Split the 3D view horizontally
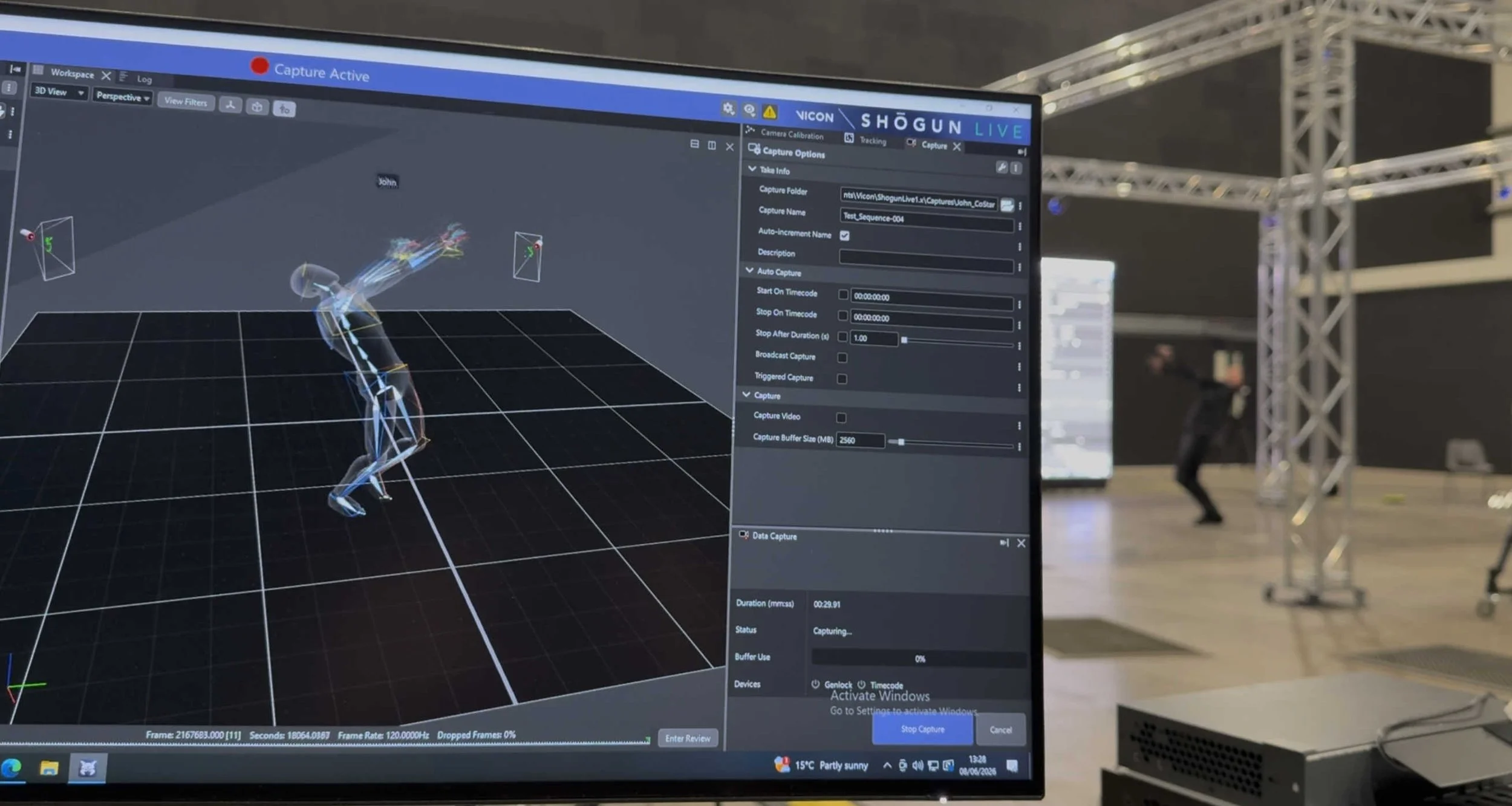This screenshot has height=806, width=1512. [x=694, y=144]
